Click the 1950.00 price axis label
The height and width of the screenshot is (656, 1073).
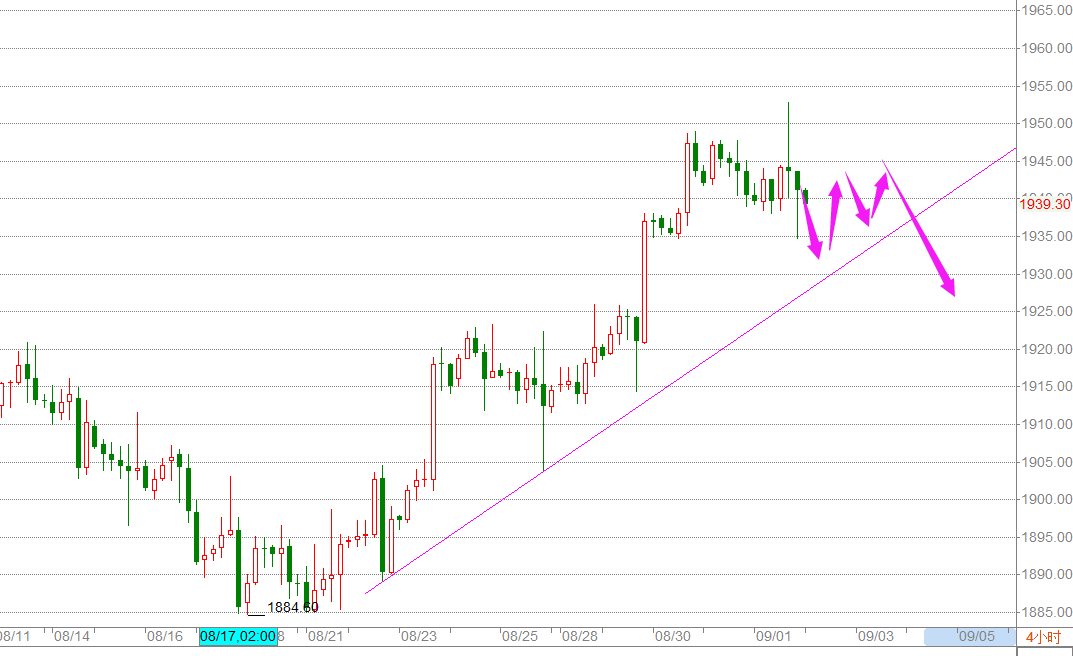[1046, 123]
